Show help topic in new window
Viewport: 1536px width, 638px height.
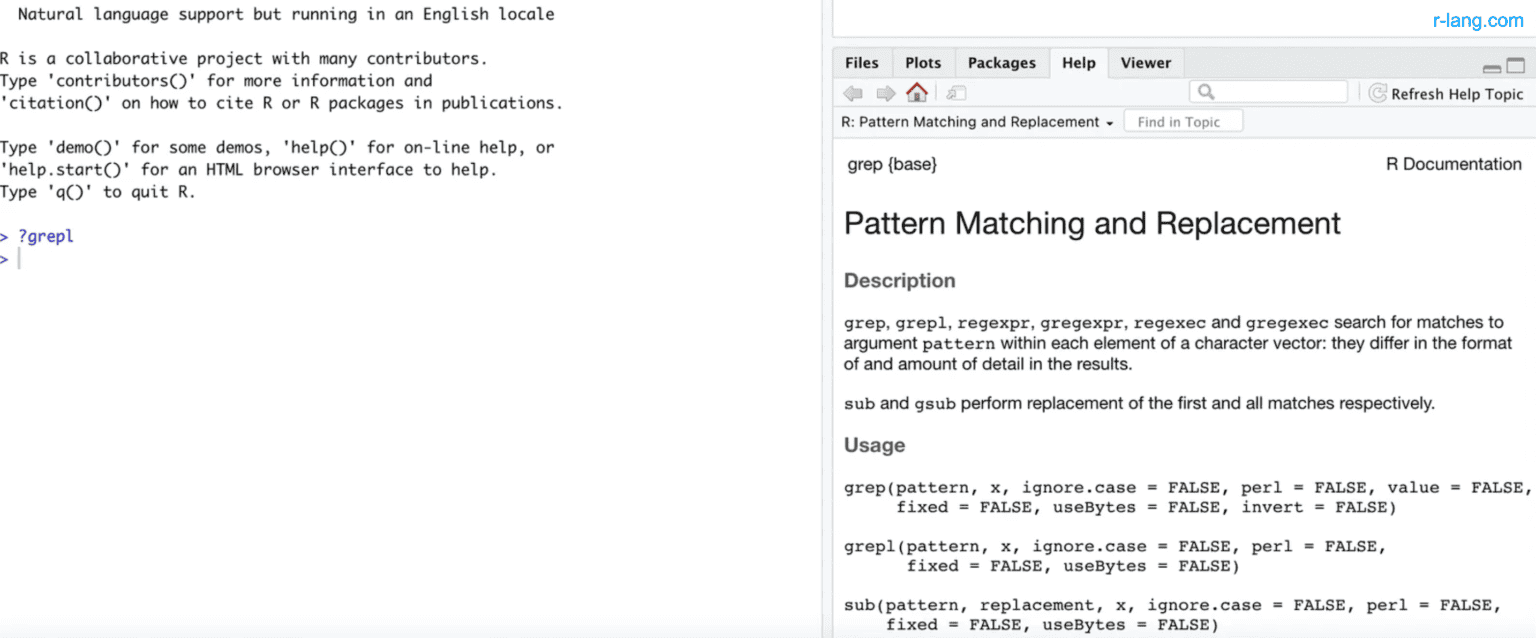point(955,92)
